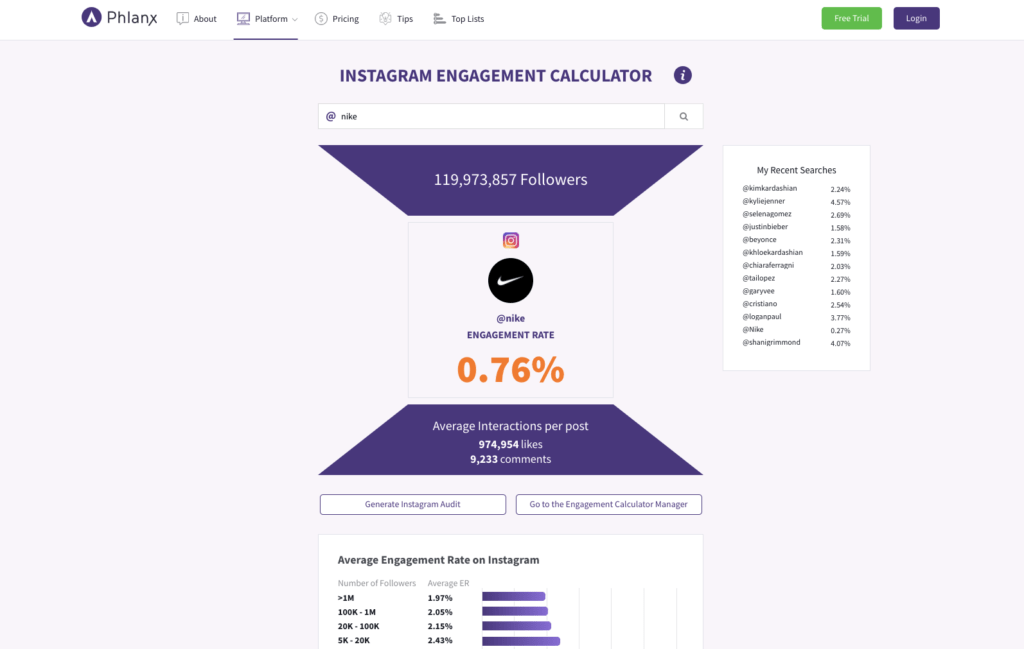The image size is (1024, 649).
Task: Click the 974,954 likes text
Action: click(511, 444)
